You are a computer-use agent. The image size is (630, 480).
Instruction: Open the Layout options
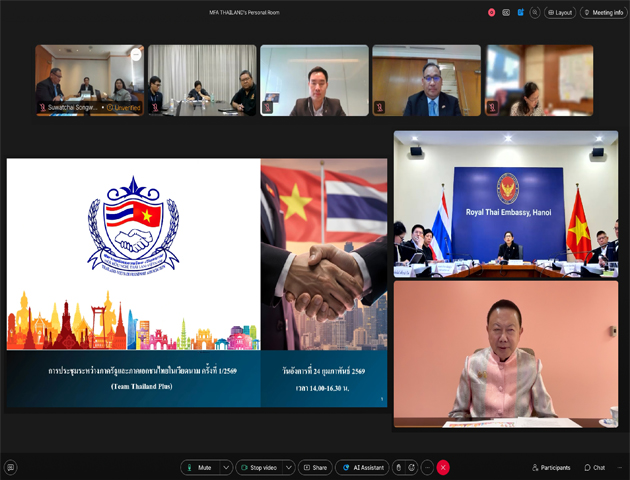[559, 12]
